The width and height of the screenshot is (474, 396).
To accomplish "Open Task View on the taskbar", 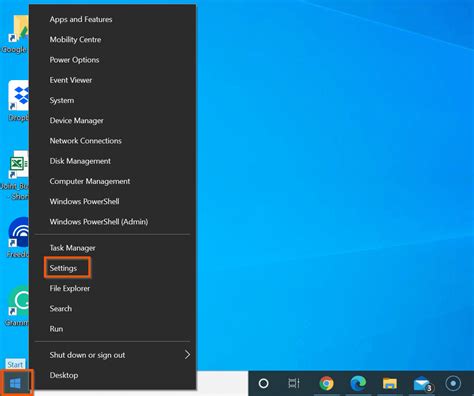I will pyautogui.click(x=294, y=383).
